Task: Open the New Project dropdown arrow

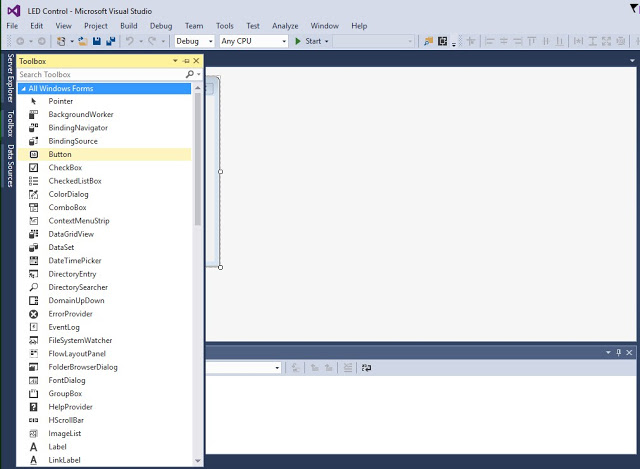Action: tap(72, 41)
